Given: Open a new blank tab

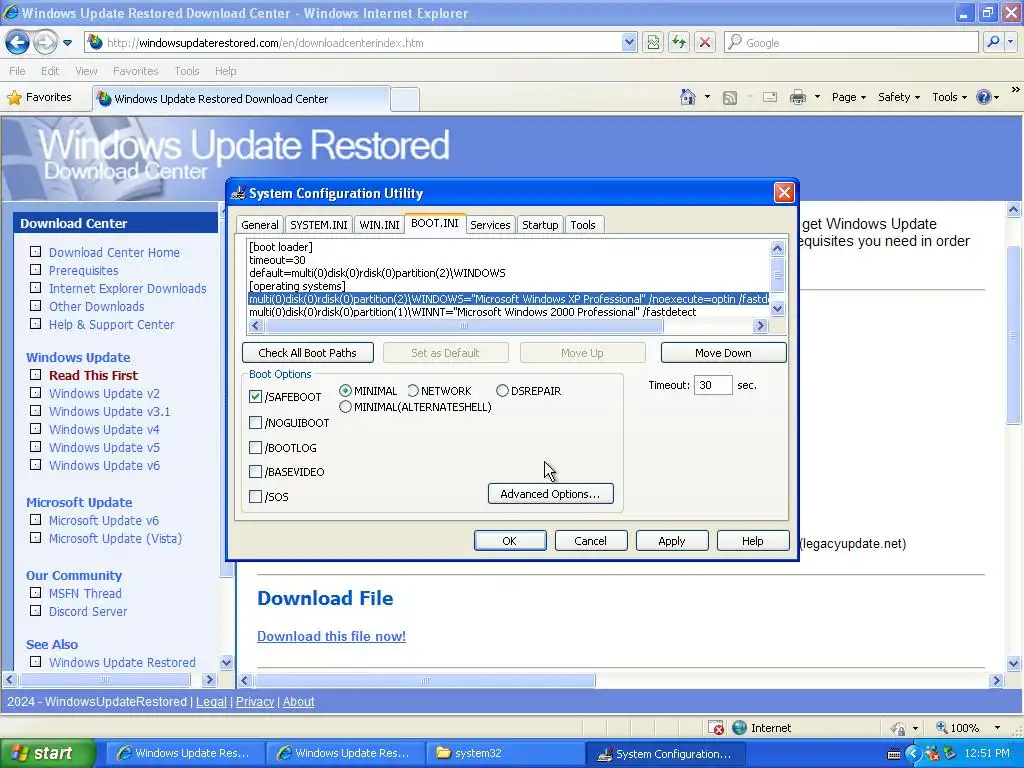Looking at the screenshot, I should click(405, 99).
